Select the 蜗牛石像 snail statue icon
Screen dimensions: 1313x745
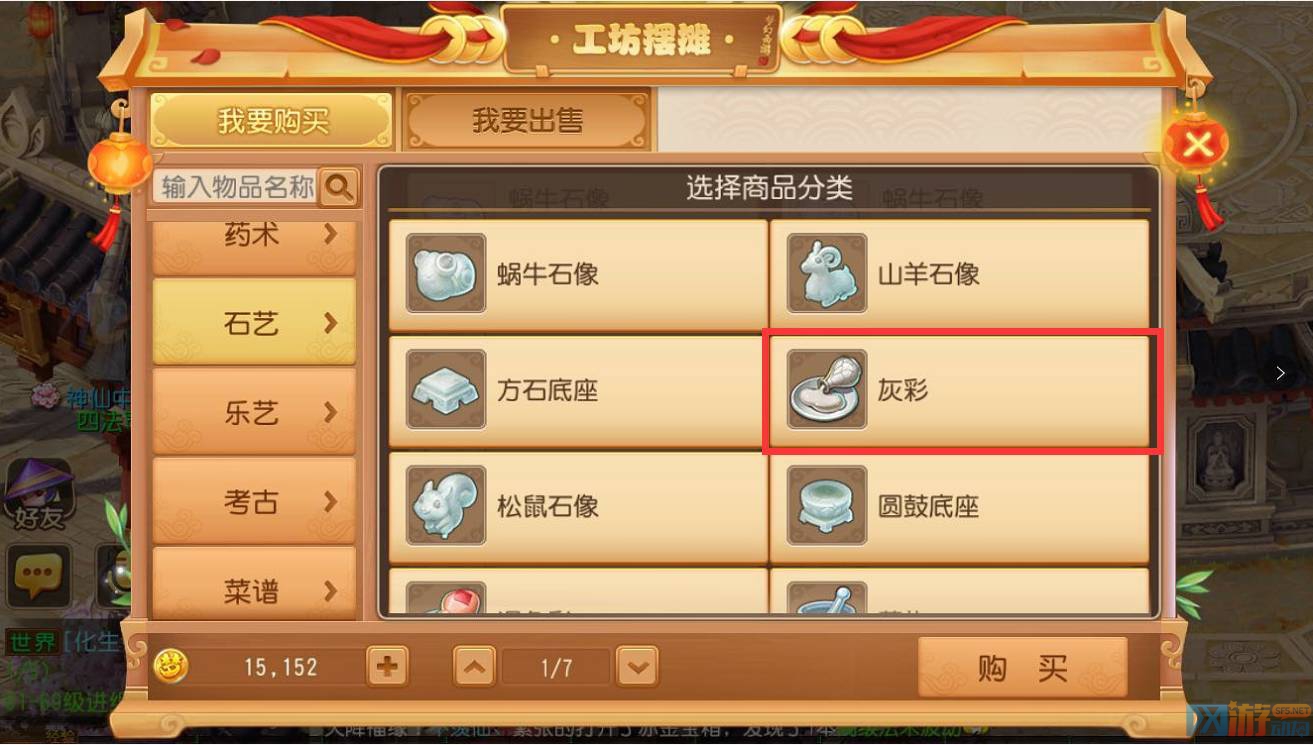pyautogui.click(x=446, y=274)
